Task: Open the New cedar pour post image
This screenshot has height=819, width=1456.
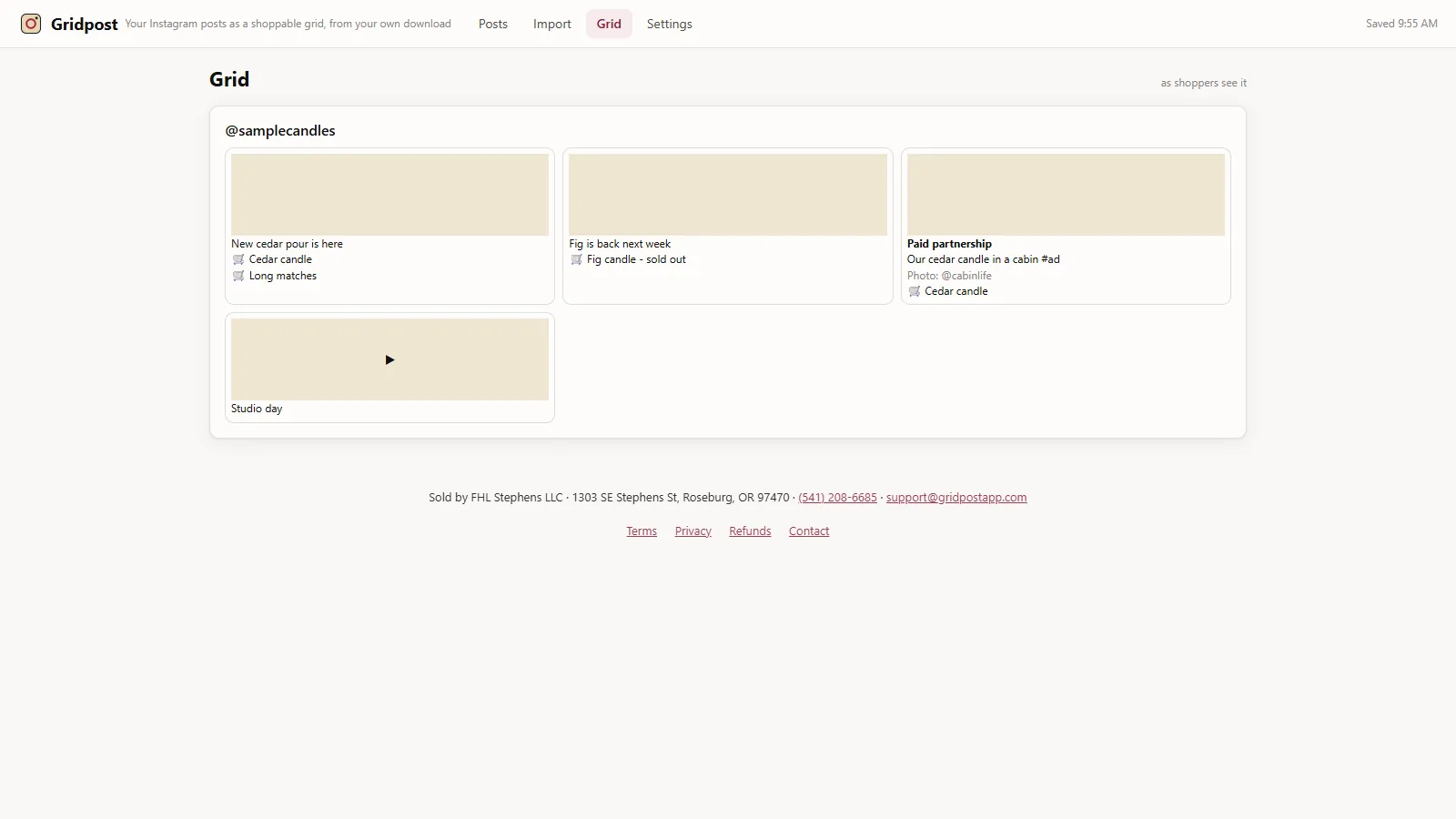Action: tap(389, 195)
